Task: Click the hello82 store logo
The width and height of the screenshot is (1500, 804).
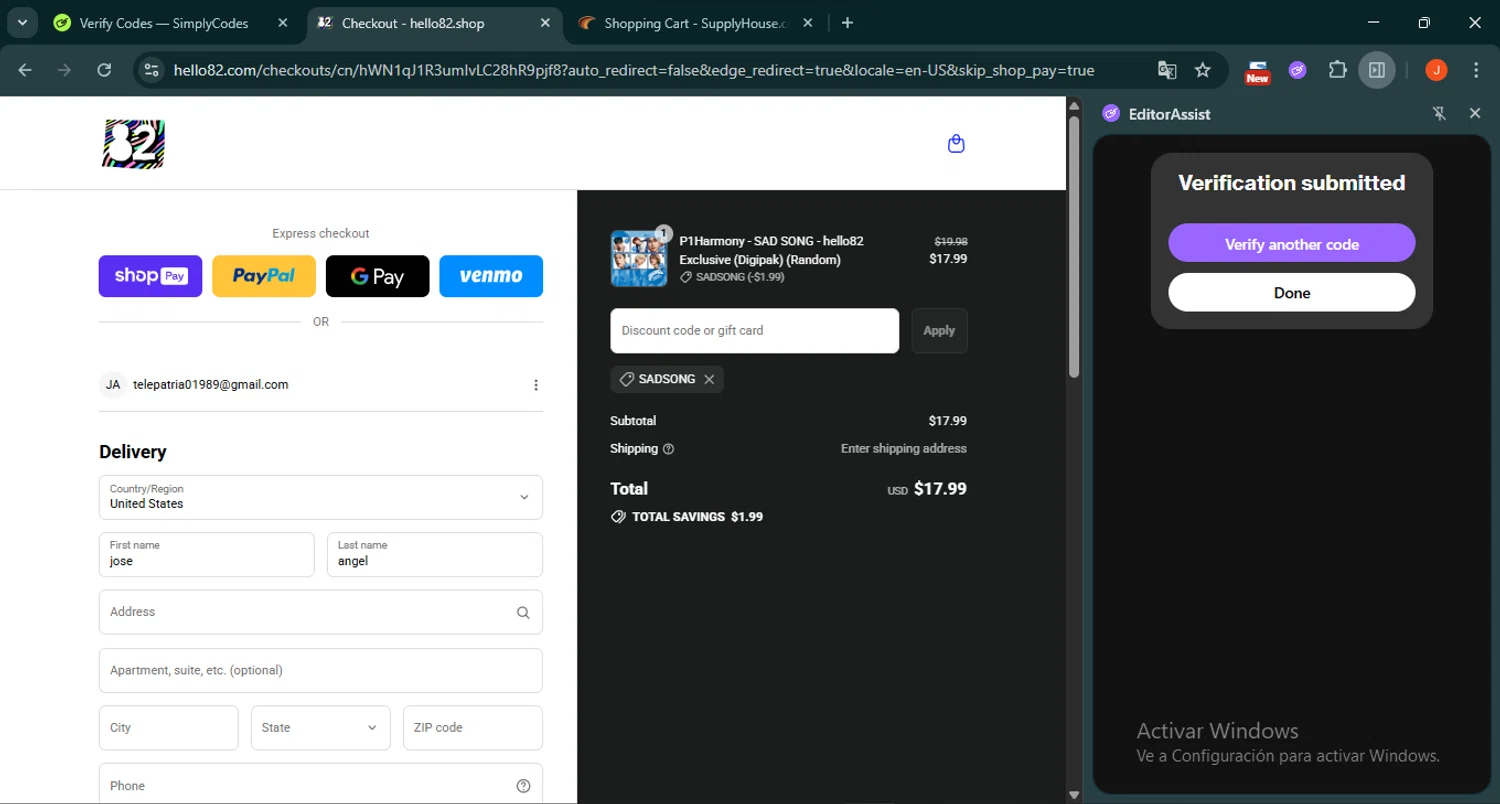Action: tap(133, 144)
